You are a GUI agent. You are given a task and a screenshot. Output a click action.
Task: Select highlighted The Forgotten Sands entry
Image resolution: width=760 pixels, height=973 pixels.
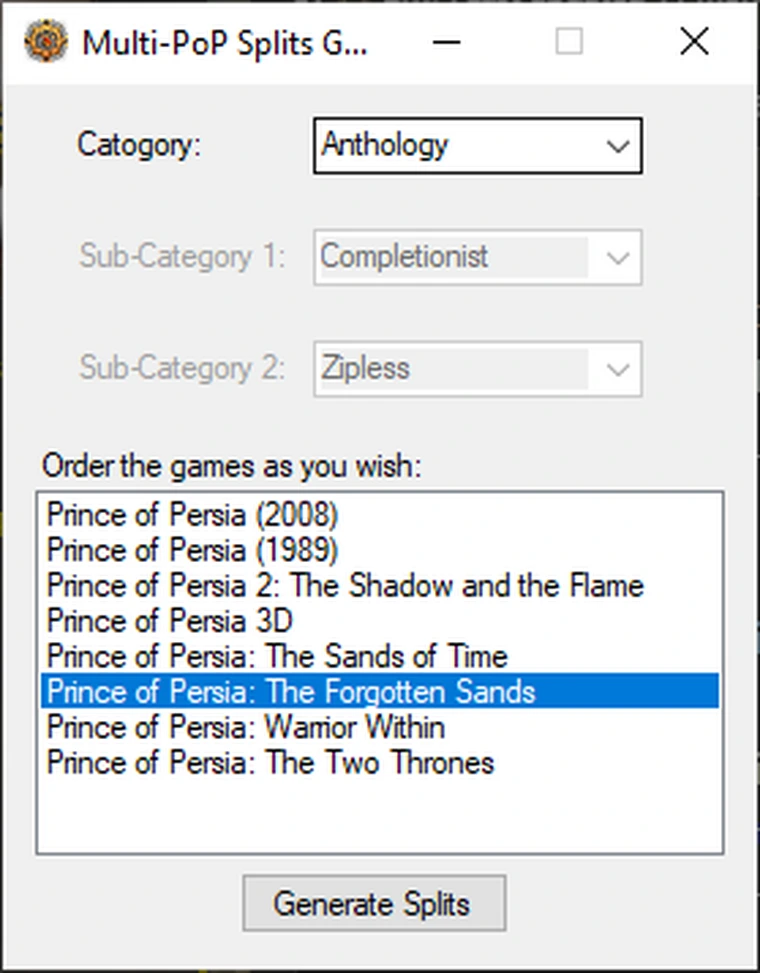click(380, 691)
